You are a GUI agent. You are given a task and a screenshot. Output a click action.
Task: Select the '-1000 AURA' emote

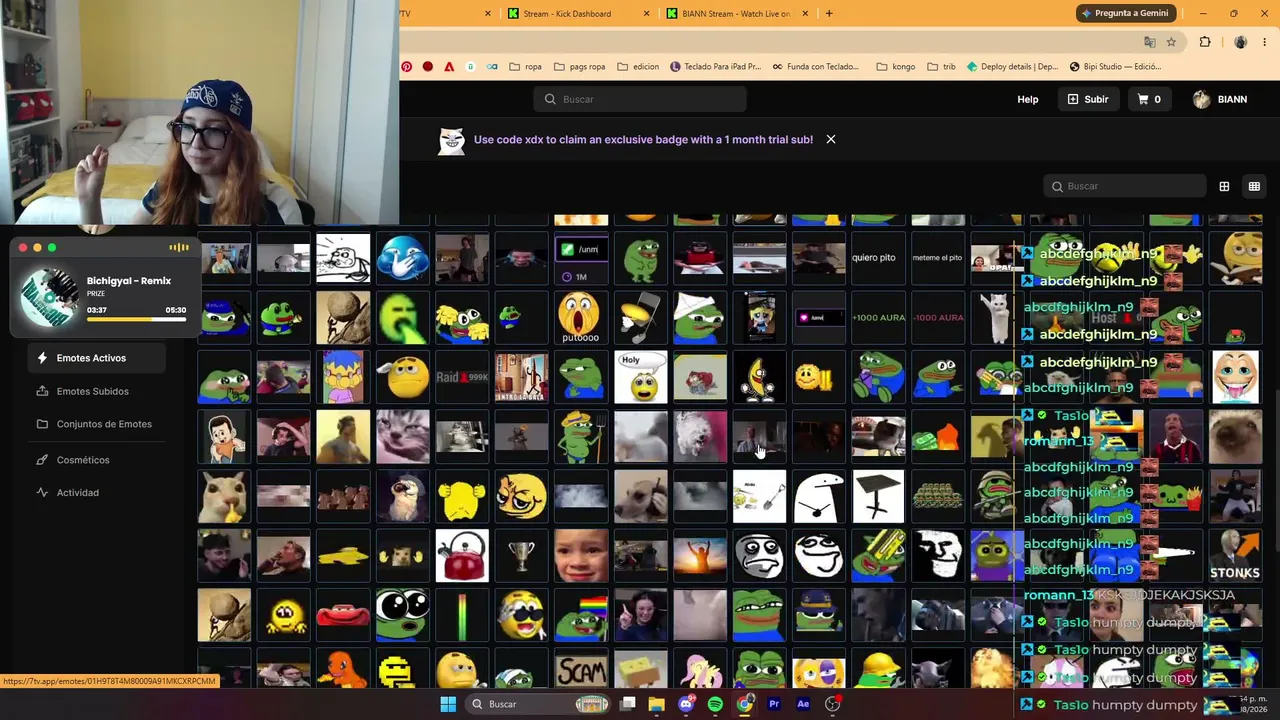pos(938,317)
